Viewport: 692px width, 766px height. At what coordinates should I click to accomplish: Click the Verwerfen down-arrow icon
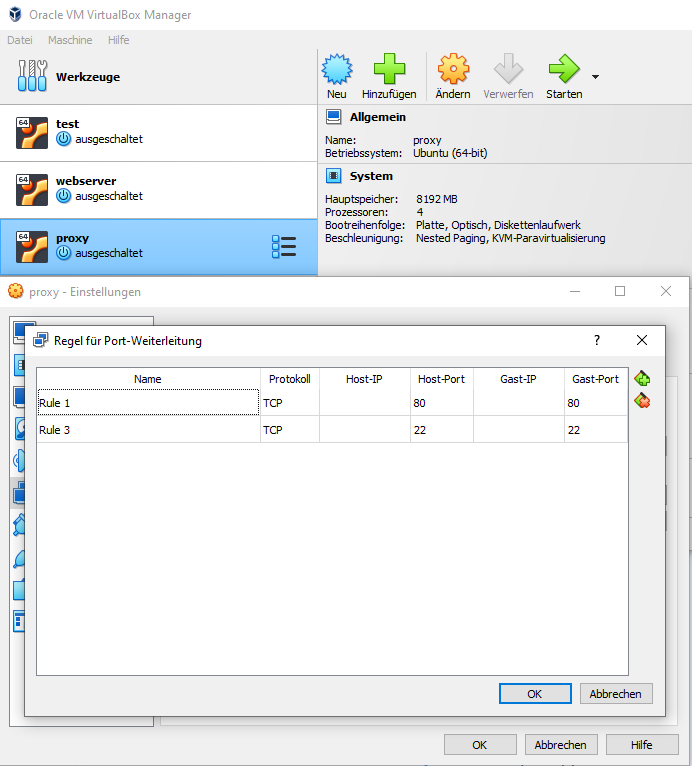click(x=508, y=69)
